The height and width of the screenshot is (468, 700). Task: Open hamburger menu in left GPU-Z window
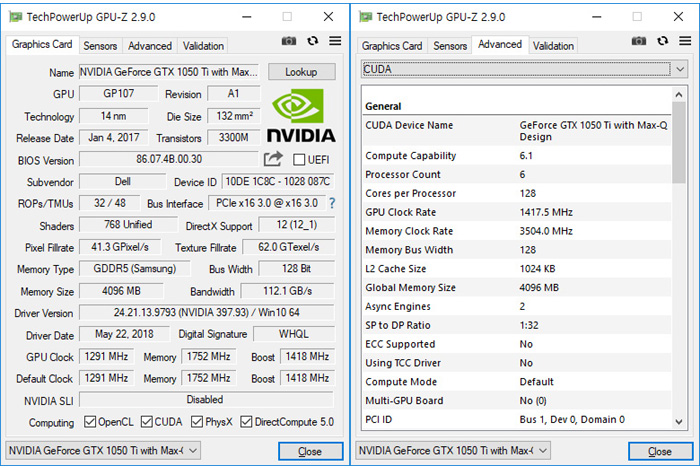tap(335, 41)
